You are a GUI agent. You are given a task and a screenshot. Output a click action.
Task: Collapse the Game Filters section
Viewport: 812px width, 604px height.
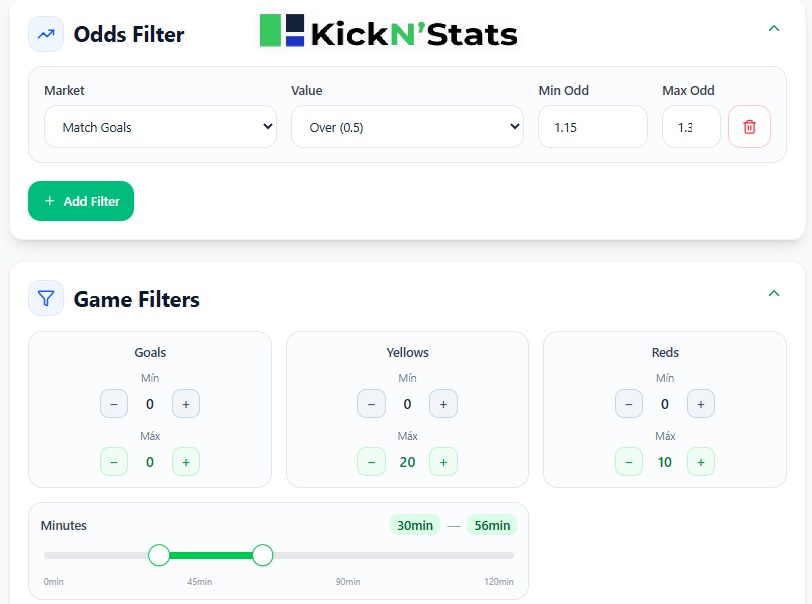pyautogui.click(x=774, y=293)
